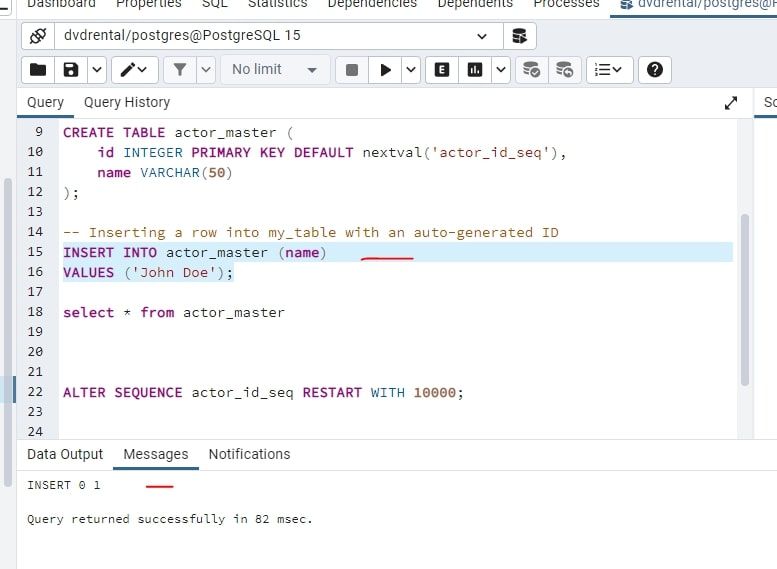Click the 'select * from actor_master' line
The width and height of the screenshot is (777, 569).
click(x=174, y=313)
